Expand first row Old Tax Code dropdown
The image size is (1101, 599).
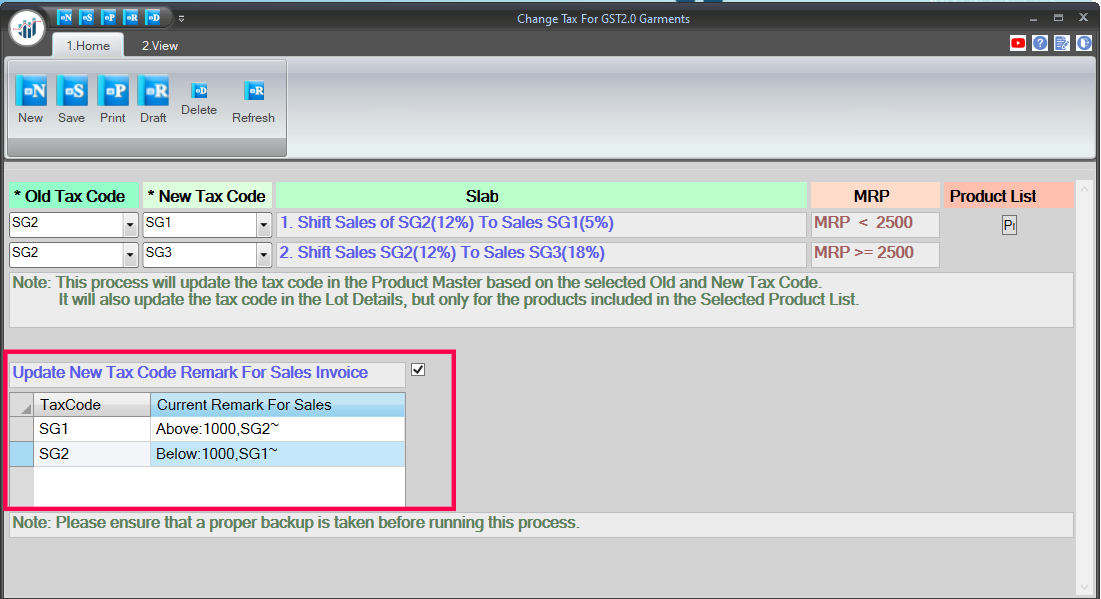pos(130,225)
